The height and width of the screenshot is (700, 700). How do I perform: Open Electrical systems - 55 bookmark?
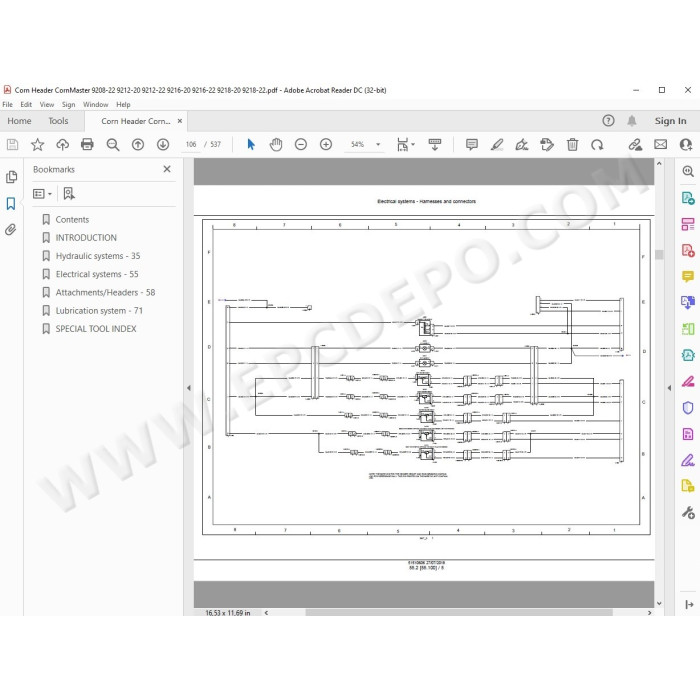pyautogui.click(x=97, y=274)
